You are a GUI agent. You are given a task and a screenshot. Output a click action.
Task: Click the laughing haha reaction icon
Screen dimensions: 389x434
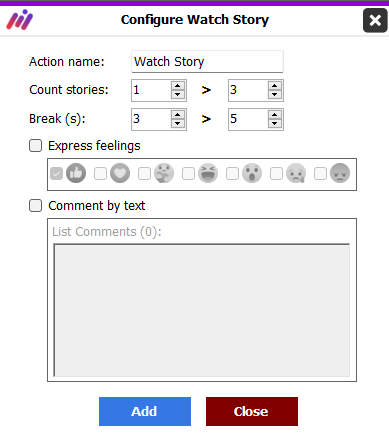pyautogui.click(x=208, y=173)
